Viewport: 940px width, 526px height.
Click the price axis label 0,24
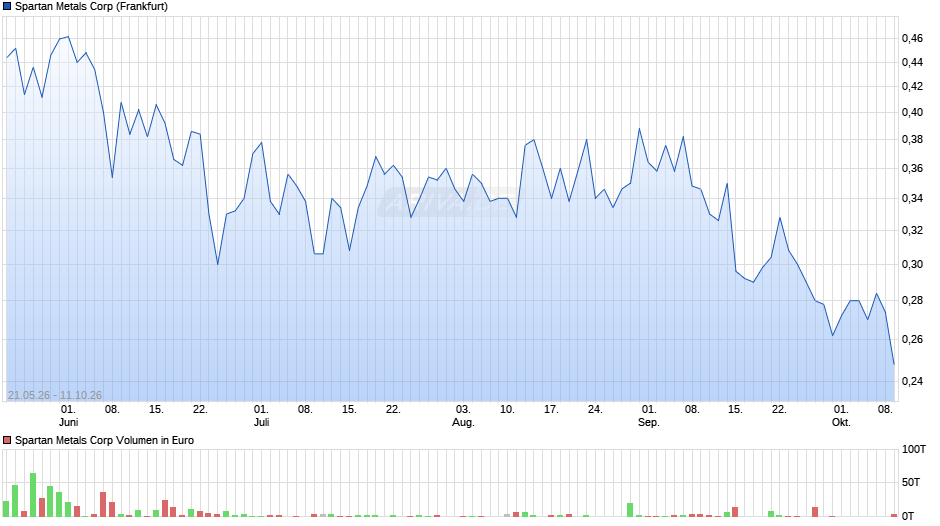(912, 381)
